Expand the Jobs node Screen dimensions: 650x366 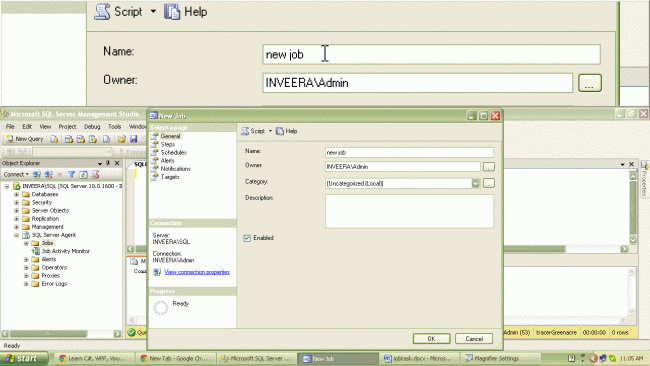tap(26, 243)
